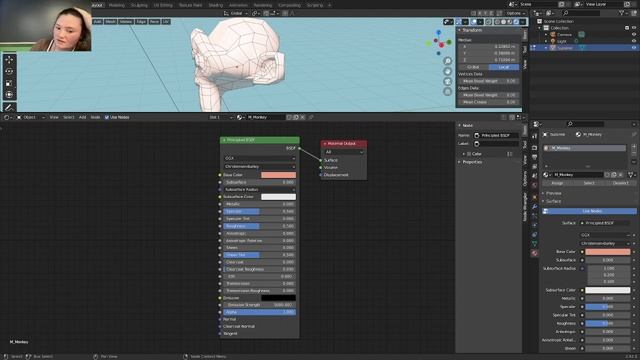640x360 pixels.
Task: Toggle Collection visibility eye in outliner
Action: (x=634, y=28)
